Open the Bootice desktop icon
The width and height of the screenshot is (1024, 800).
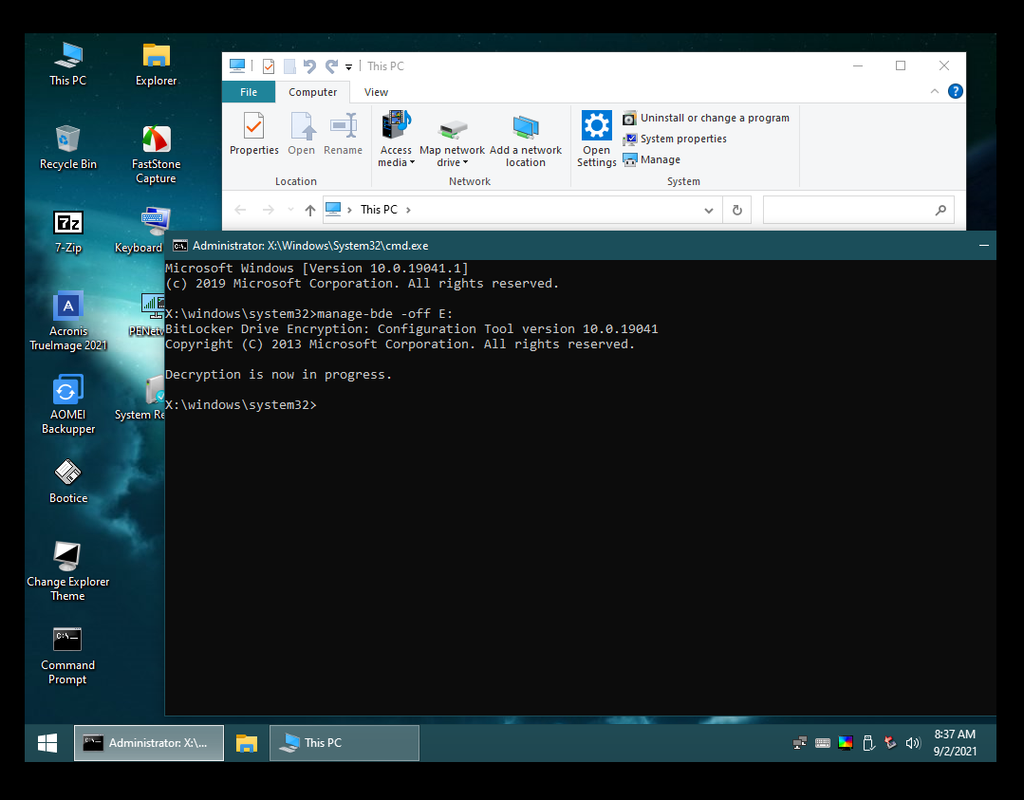(x=68, y=482)
